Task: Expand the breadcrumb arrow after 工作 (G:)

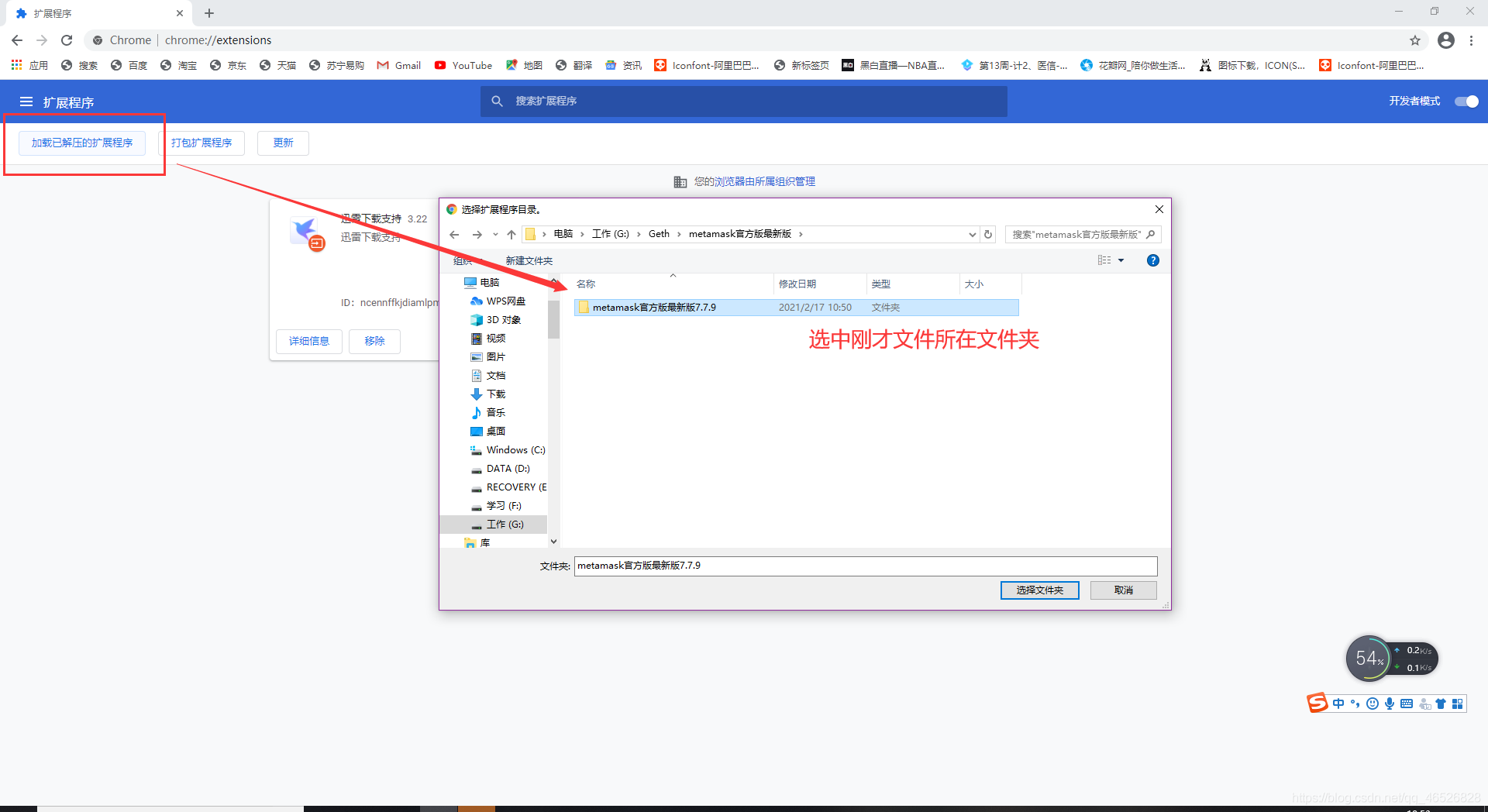Action: pyautogui.click(x=639, y=234)
